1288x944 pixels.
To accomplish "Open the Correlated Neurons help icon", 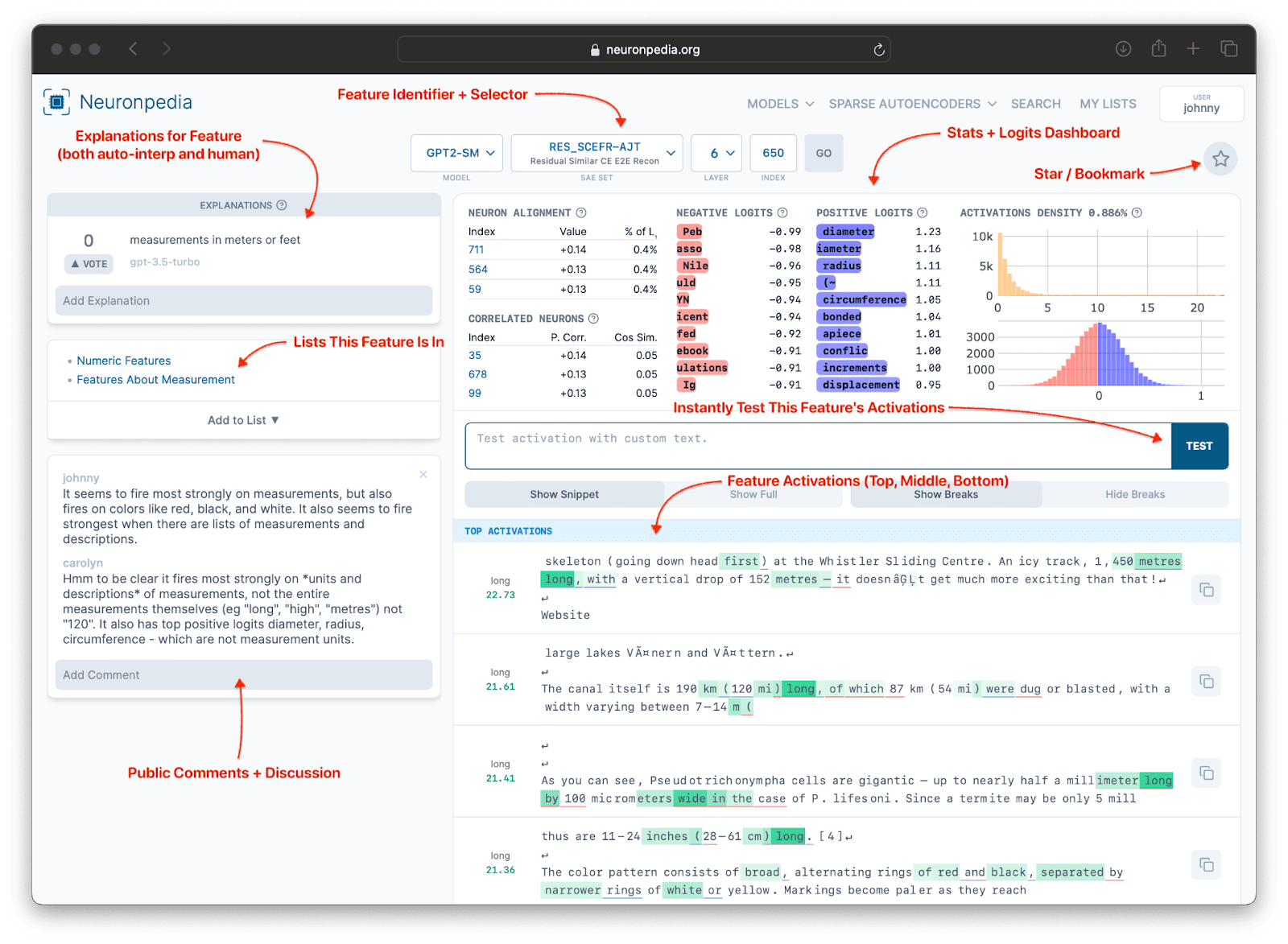I will (593, 319).
